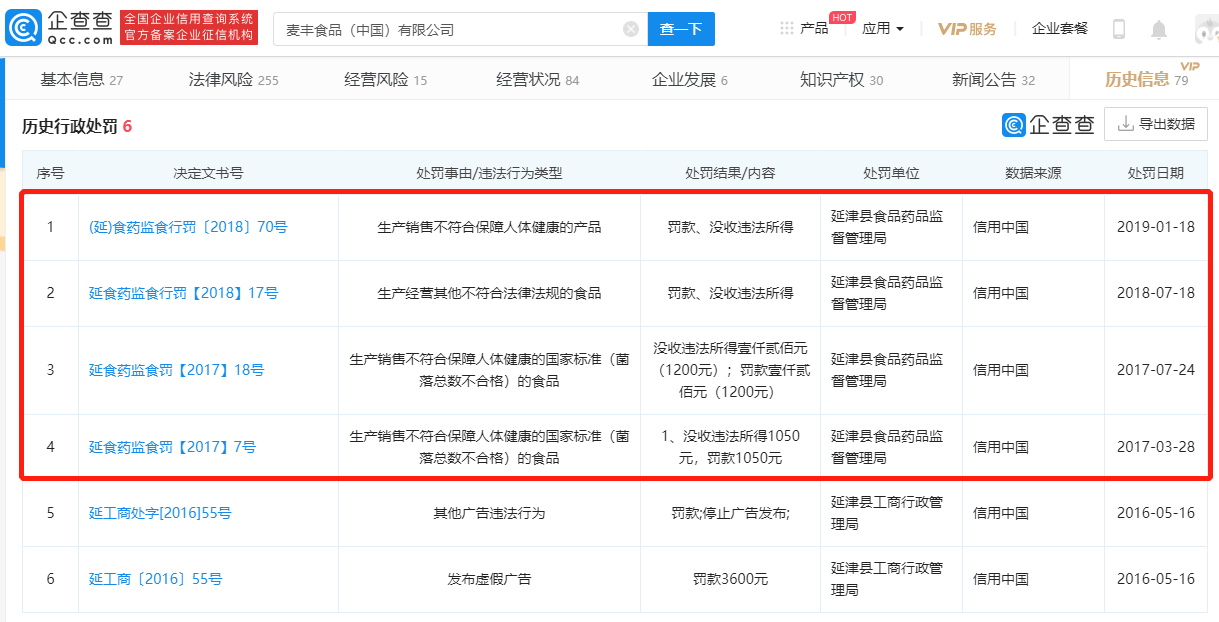Screen dimensions: 1219x622
Task: Clear the search box with the X icon
Action: [x=631, y=30]
